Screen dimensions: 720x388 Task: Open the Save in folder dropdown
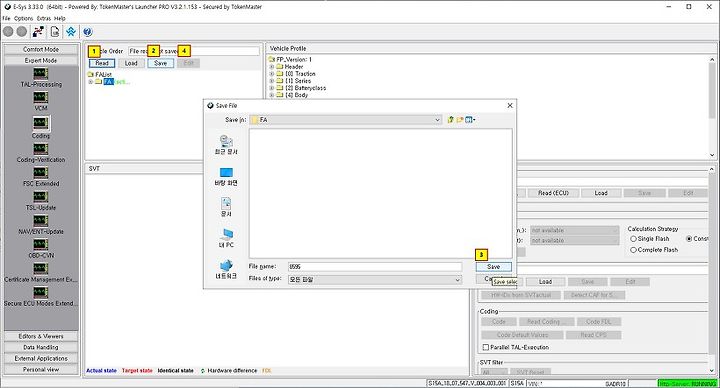click(x=437, y=120)
